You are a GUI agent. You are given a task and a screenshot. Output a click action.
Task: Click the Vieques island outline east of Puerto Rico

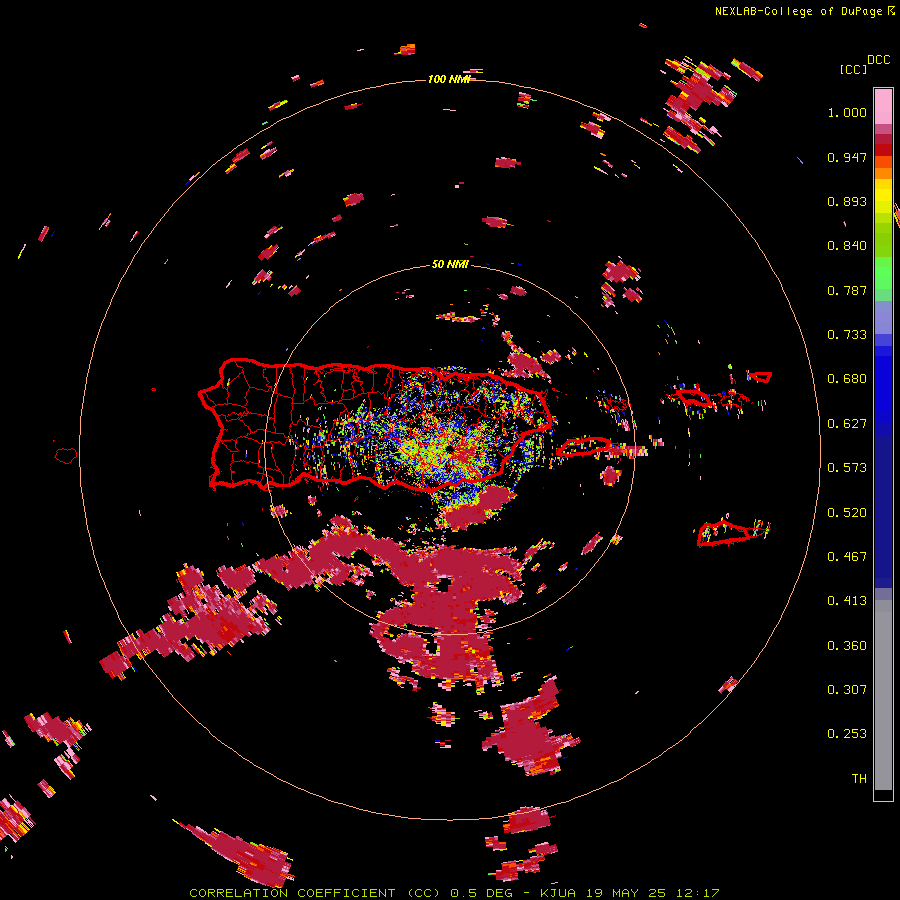click(x=583, y=447)
